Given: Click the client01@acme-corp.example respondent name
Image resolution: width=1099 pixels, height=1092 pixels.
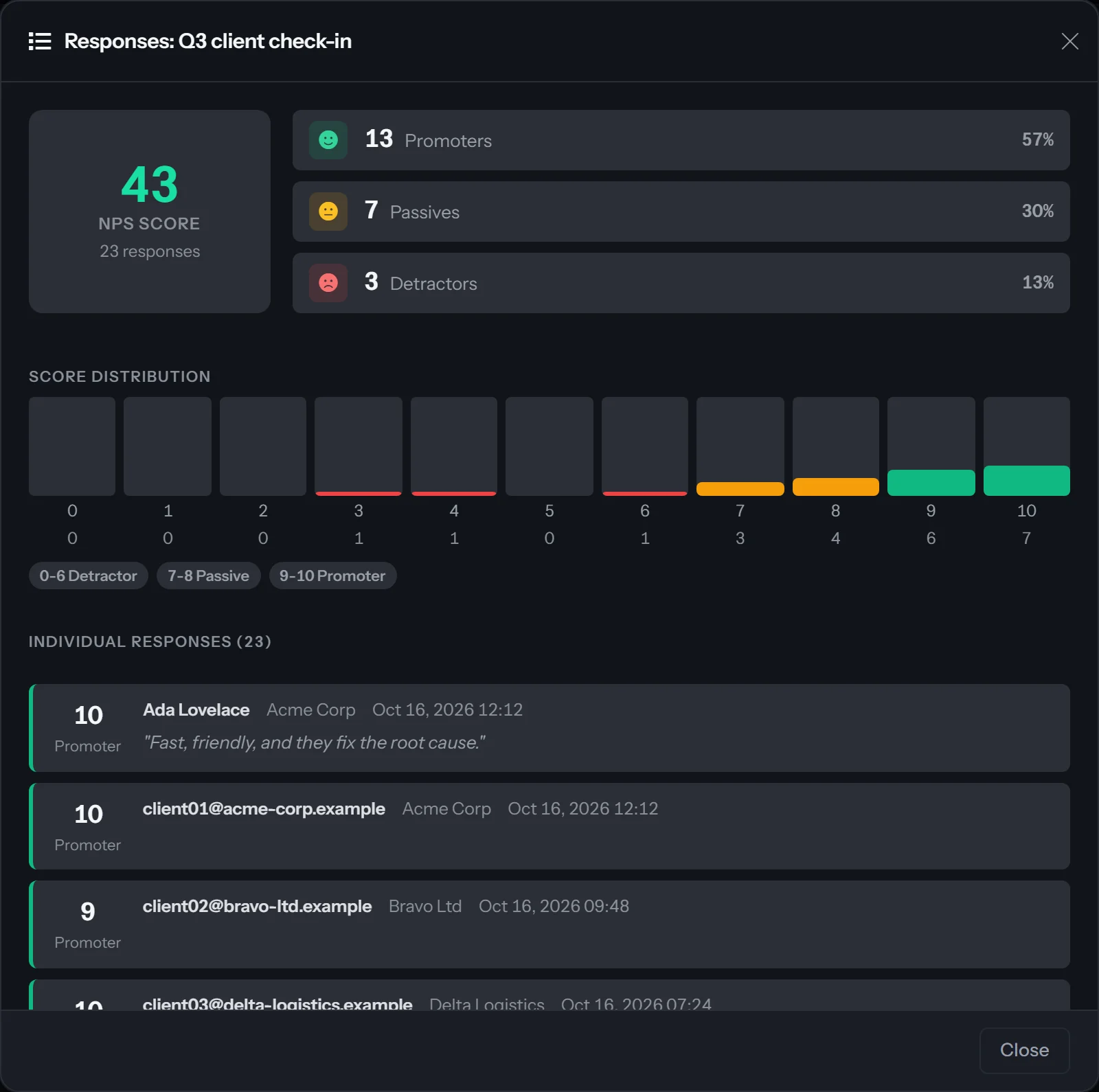Looking at the screenshot, I should (264, 809).
